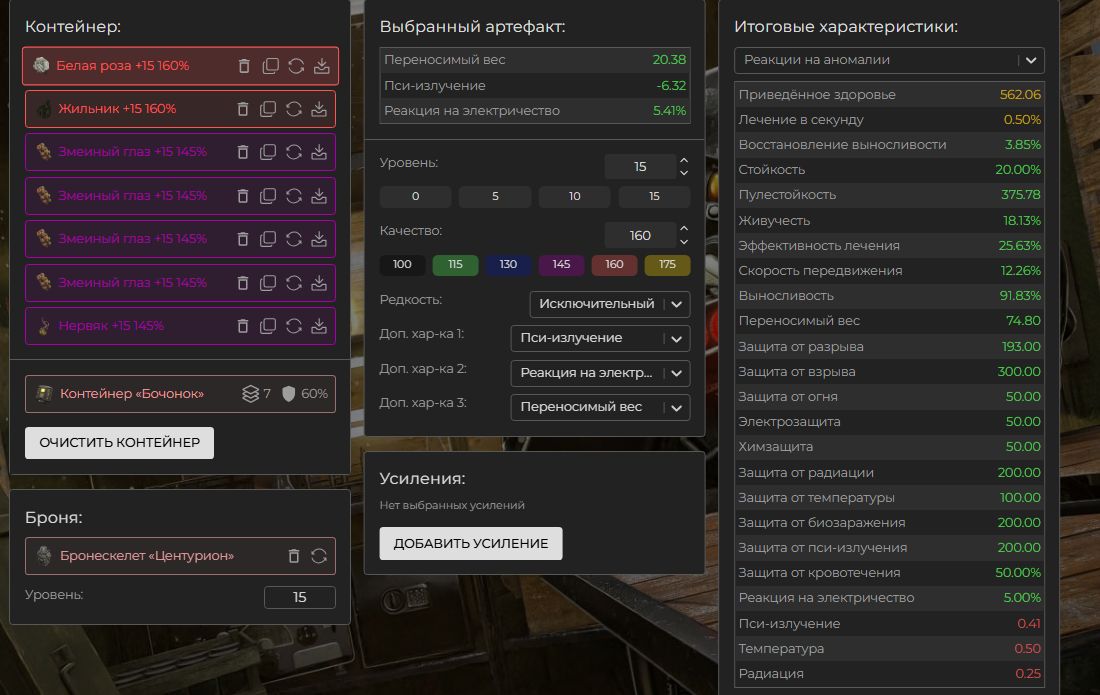This screenshot has height=695, width=1100.
Task: Click ОЧИСТИТЬ КОНТЕЙНЕР button
Action: coord(119,443)
